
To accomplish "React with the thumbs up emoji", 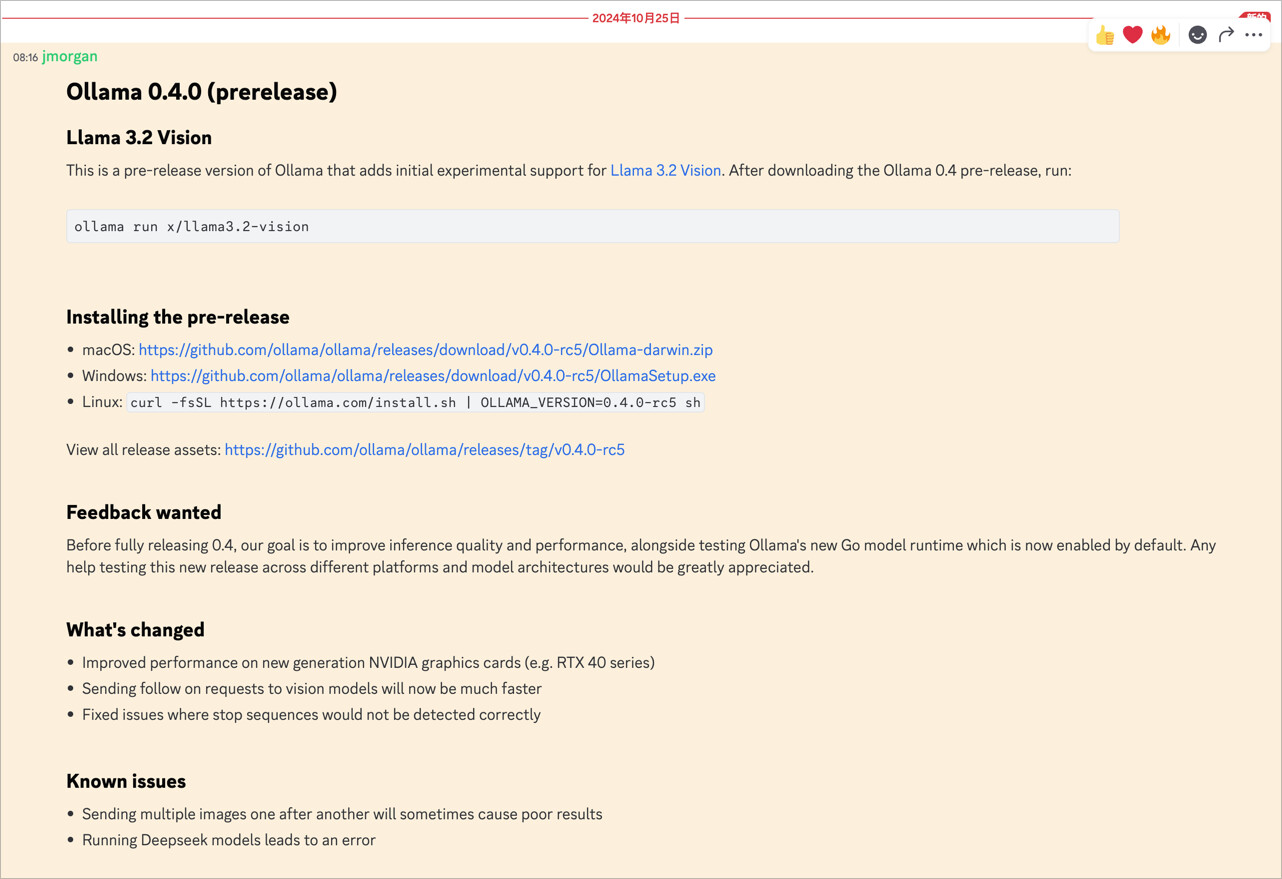I will pos(1105,35).
